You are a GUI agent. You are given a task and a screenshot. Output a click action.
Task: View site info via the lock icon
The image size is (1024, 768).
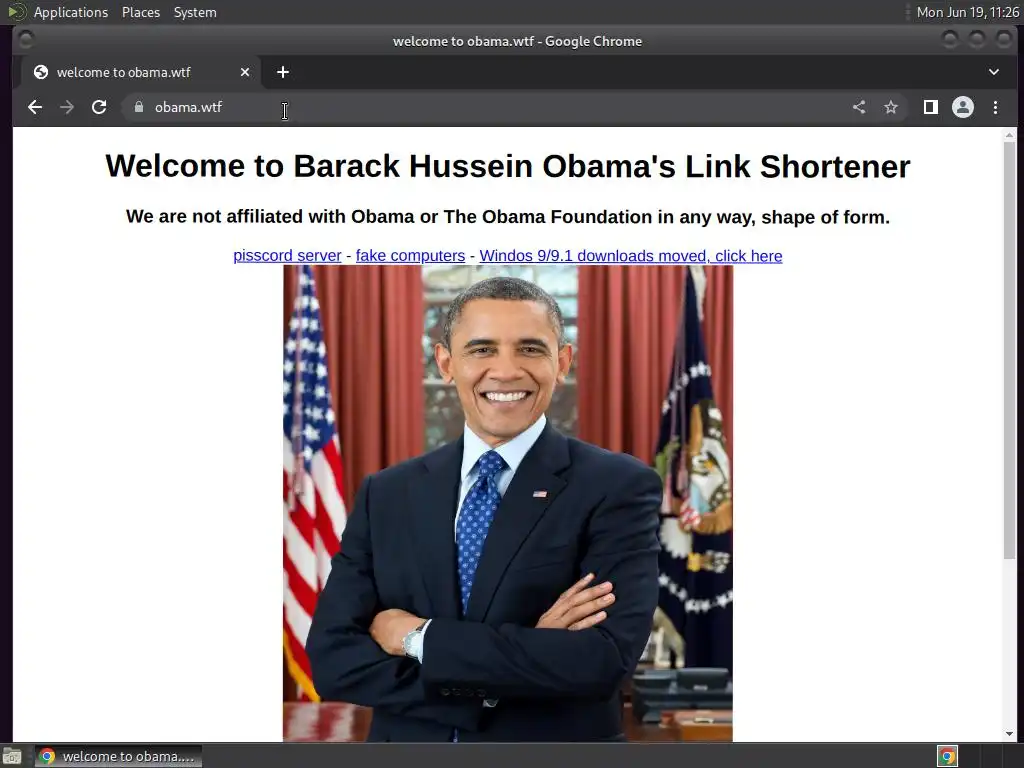click(138, 107)
